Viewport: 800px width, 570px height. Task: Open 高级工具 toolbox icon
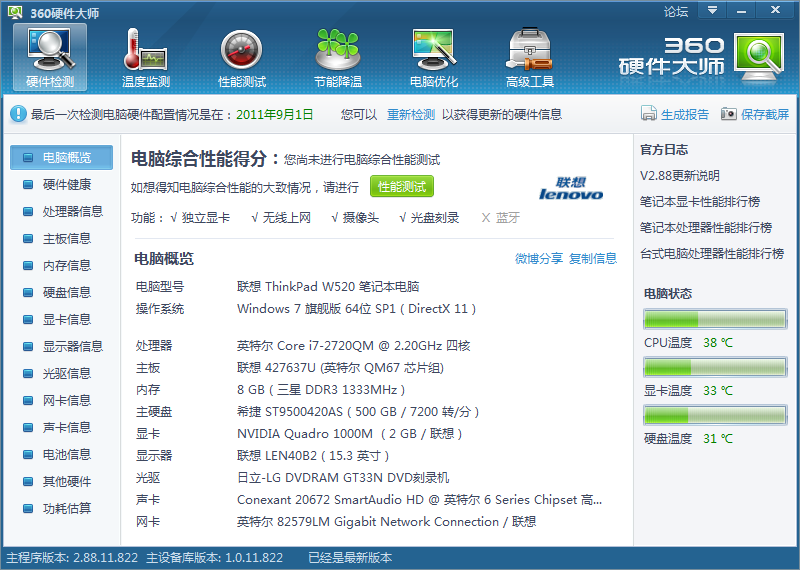[x=530, y=57]
